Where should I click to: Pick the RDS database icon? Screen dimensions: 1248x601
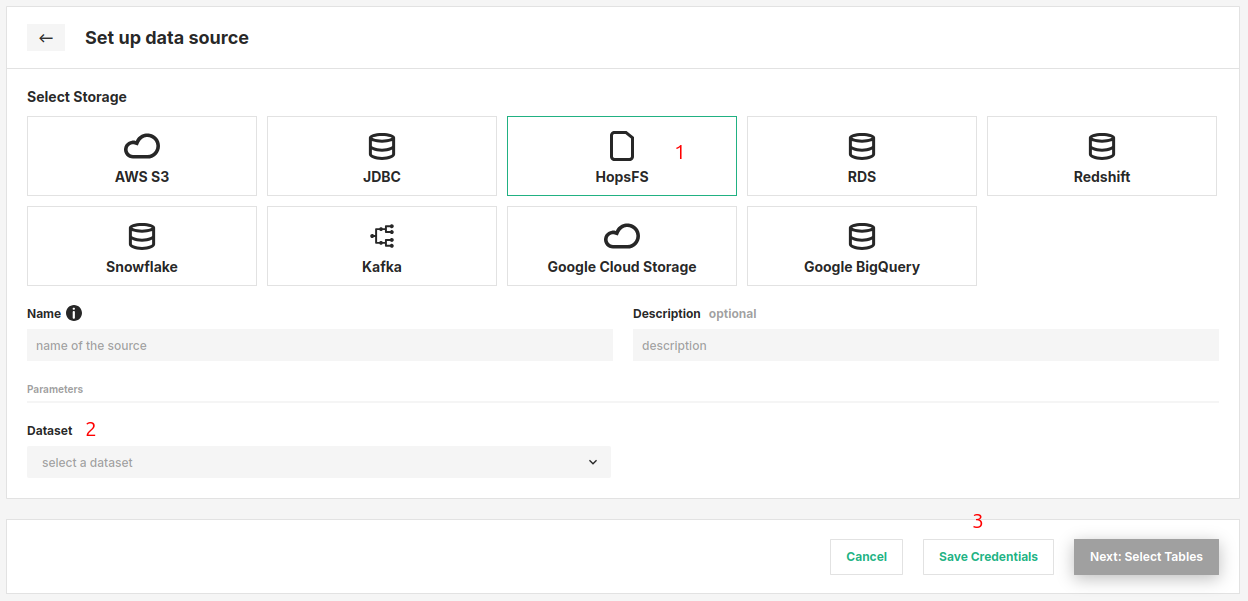point(862,147)
